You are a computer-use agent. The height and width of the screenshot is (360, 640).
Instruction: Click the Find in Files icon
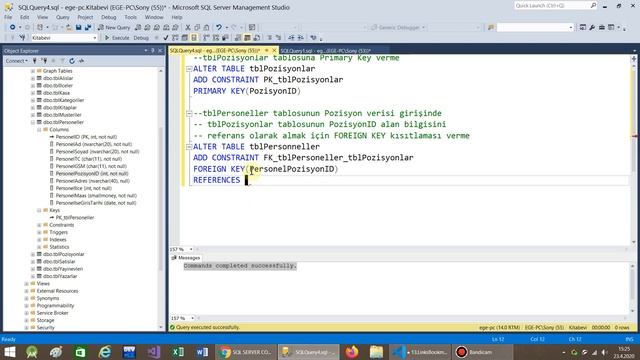point(491,27)
